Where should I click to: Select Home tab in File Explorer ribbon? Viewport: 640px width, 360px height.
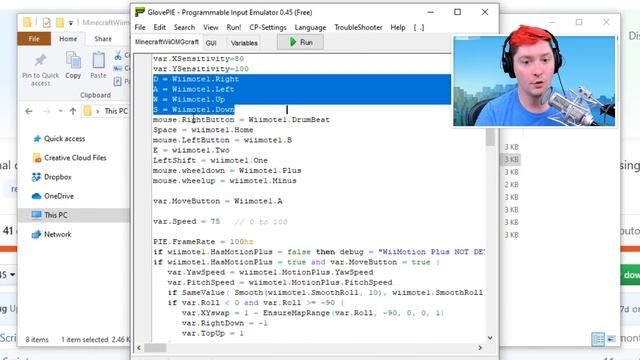tap(68, 39)
